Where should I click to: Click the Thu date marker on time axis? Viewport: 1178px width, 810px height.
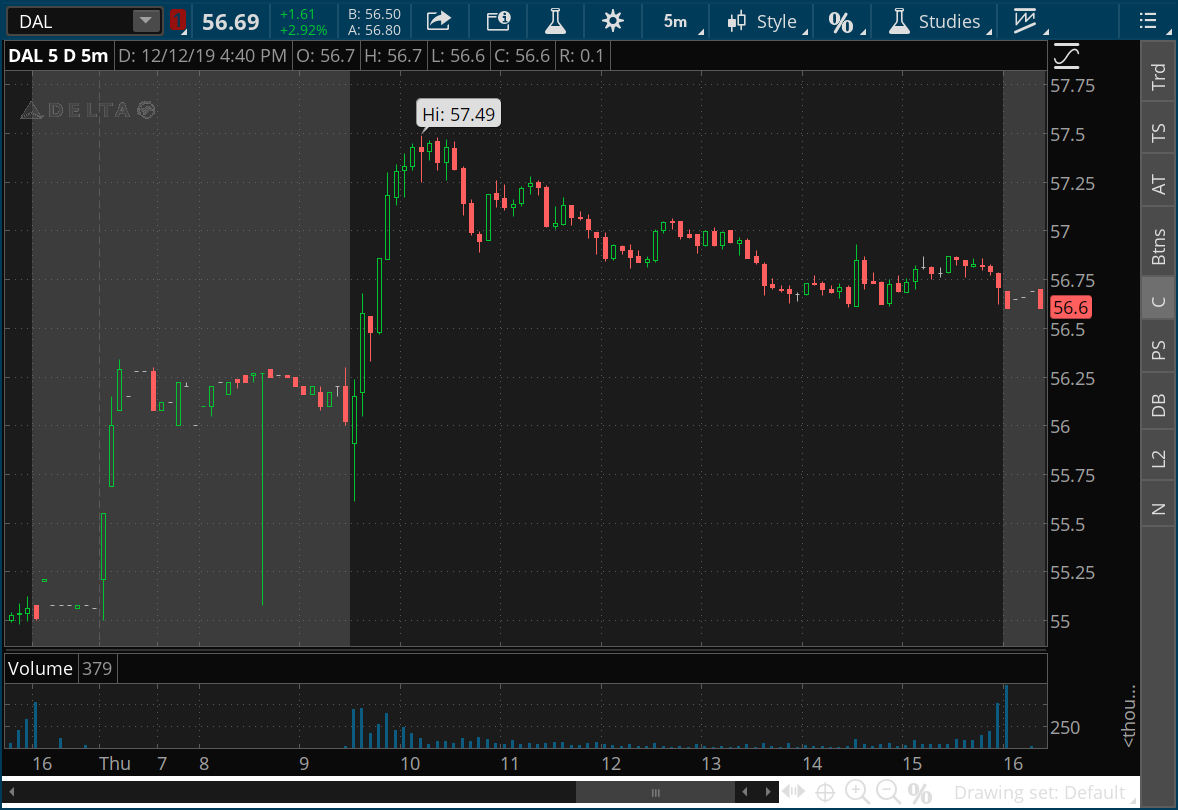pos(115,763)
